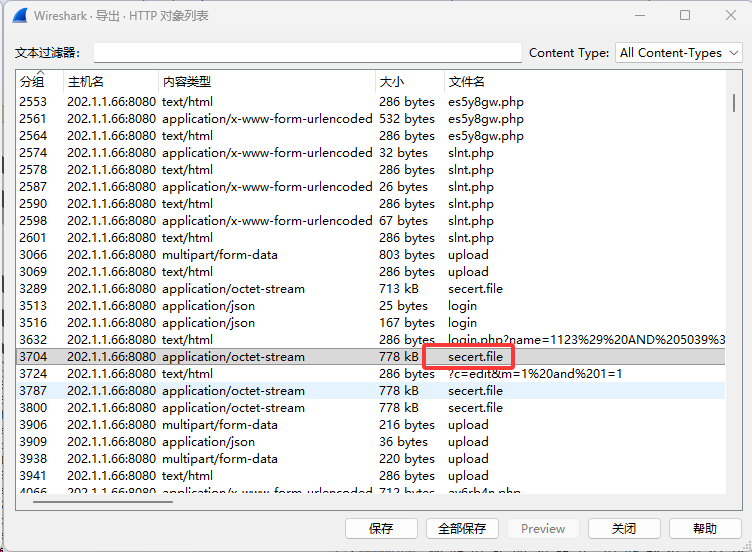Viewport: 752px width, 552px height.
Task: Click the Wireshark shark fin title icon
Action: [19, 16]
